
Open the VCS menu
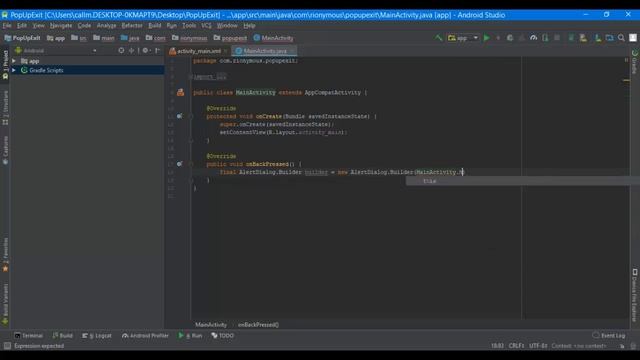pyautogui.click(x=207, y=25)
